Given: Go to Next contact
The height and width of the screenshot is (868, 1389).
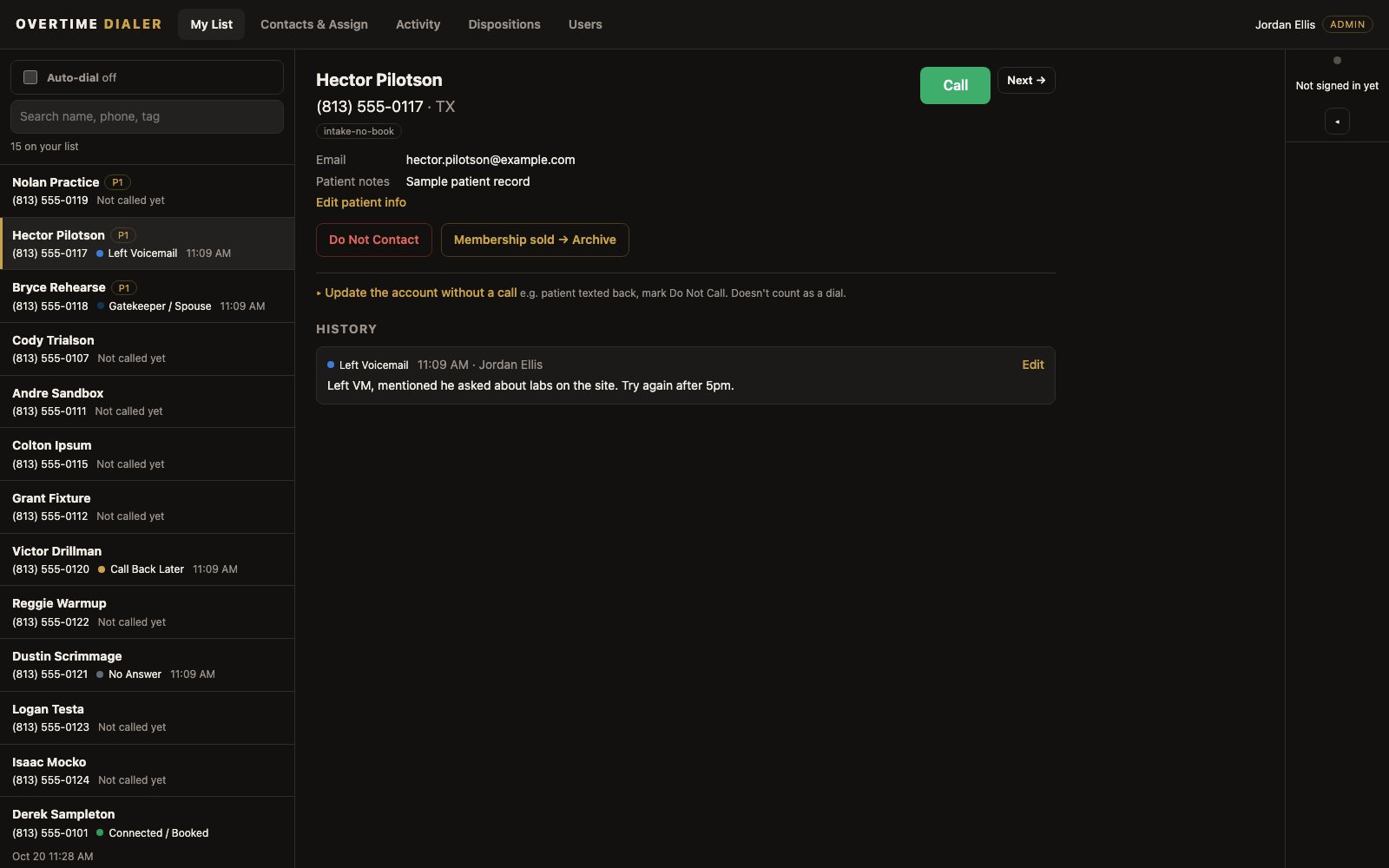Looking at the screenshot, I should tap(1026, 80).
